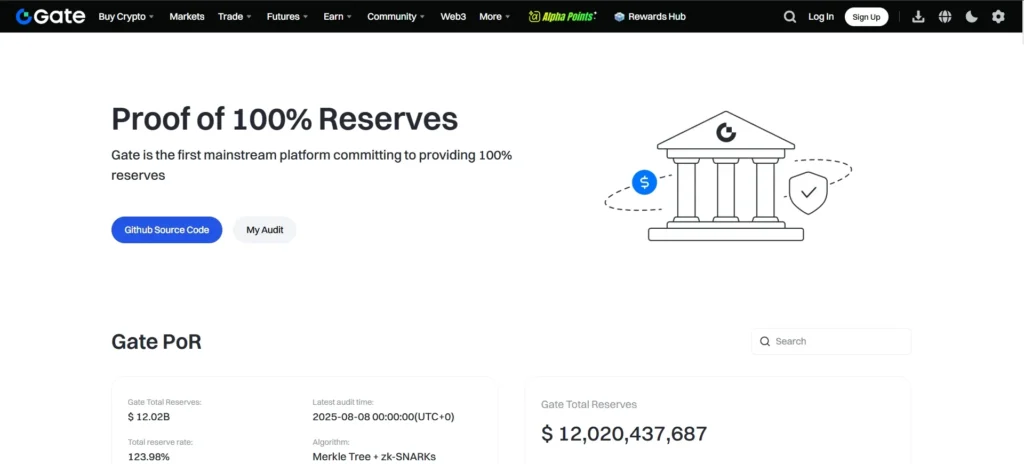Focus the Gate PoR search field
The width and height of the screenshot is (1024, 464).
coord(831,341)
